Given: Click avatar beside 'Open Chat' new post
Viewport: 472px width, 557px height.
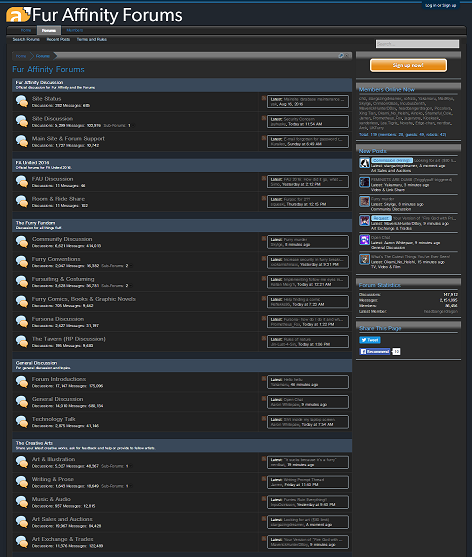Looking at the screenshot, I should [x=364, y=240].
